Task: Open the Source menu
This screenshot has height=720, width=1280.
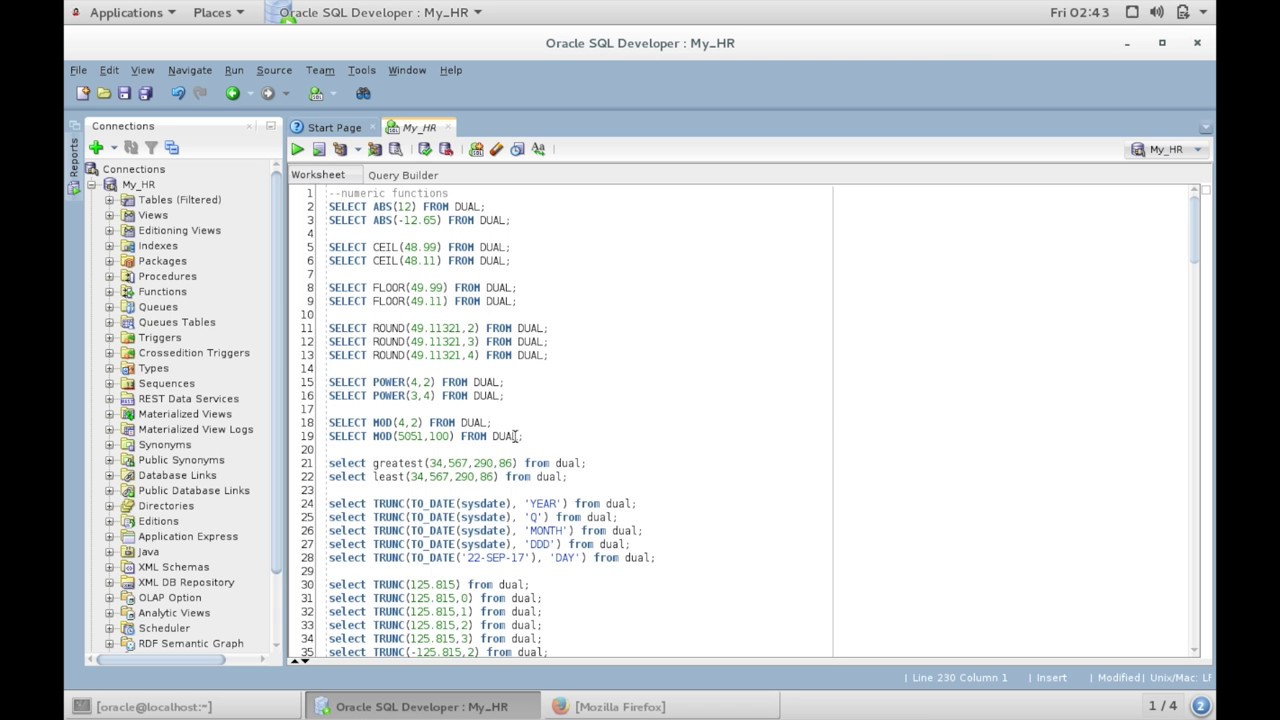Action: coord(274,70)
